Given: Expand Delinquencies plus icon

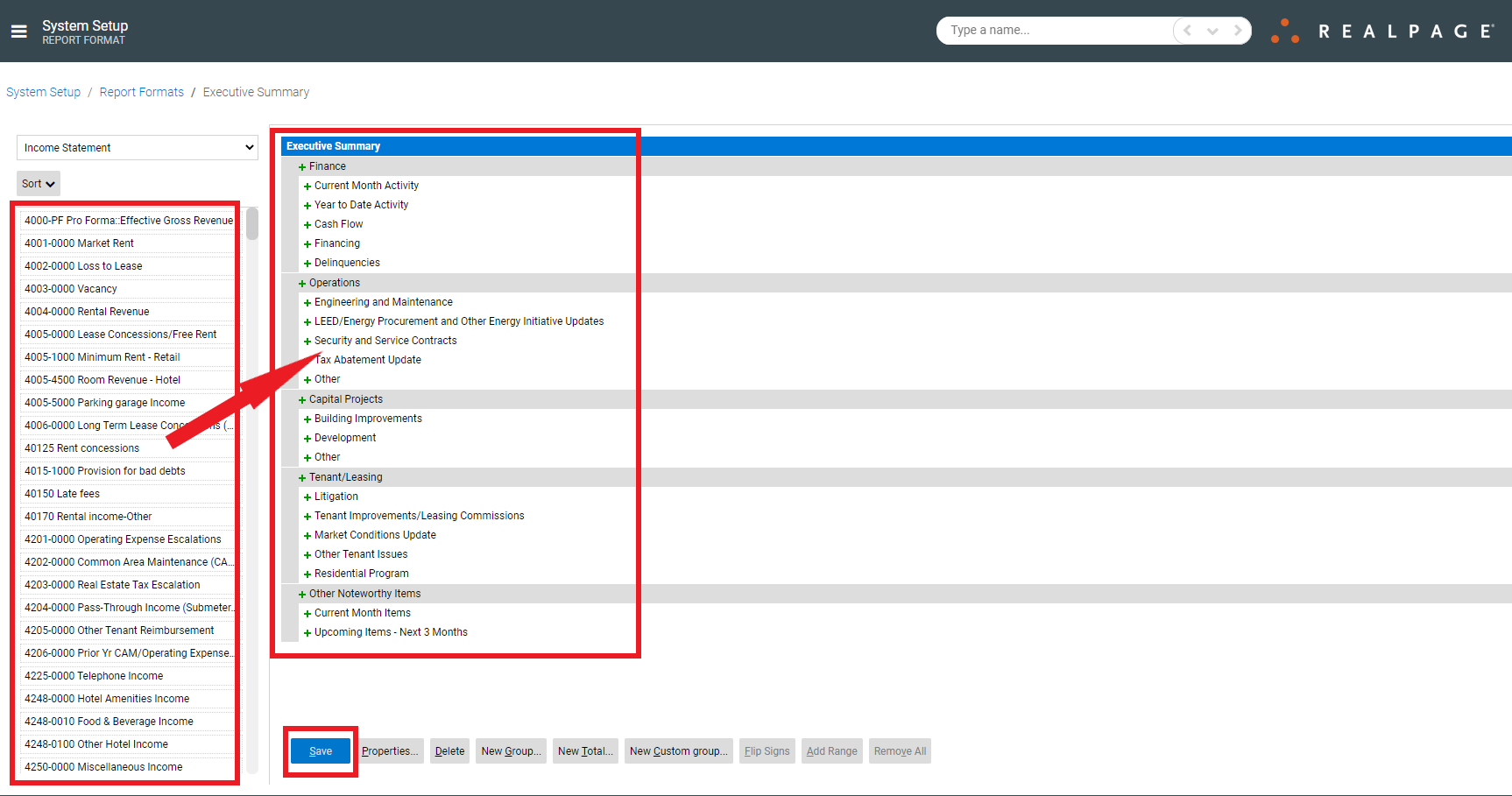Looking at the screenshot, I should point(307,264).
